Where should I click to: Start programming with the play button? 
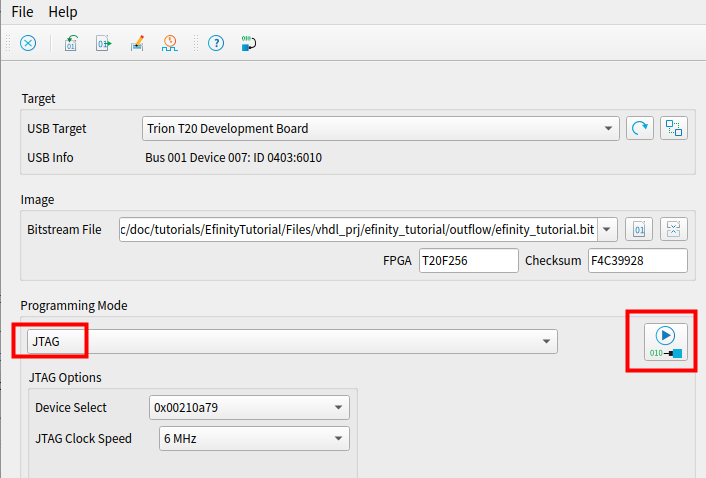pyautogui.click(x=665, y=342)
